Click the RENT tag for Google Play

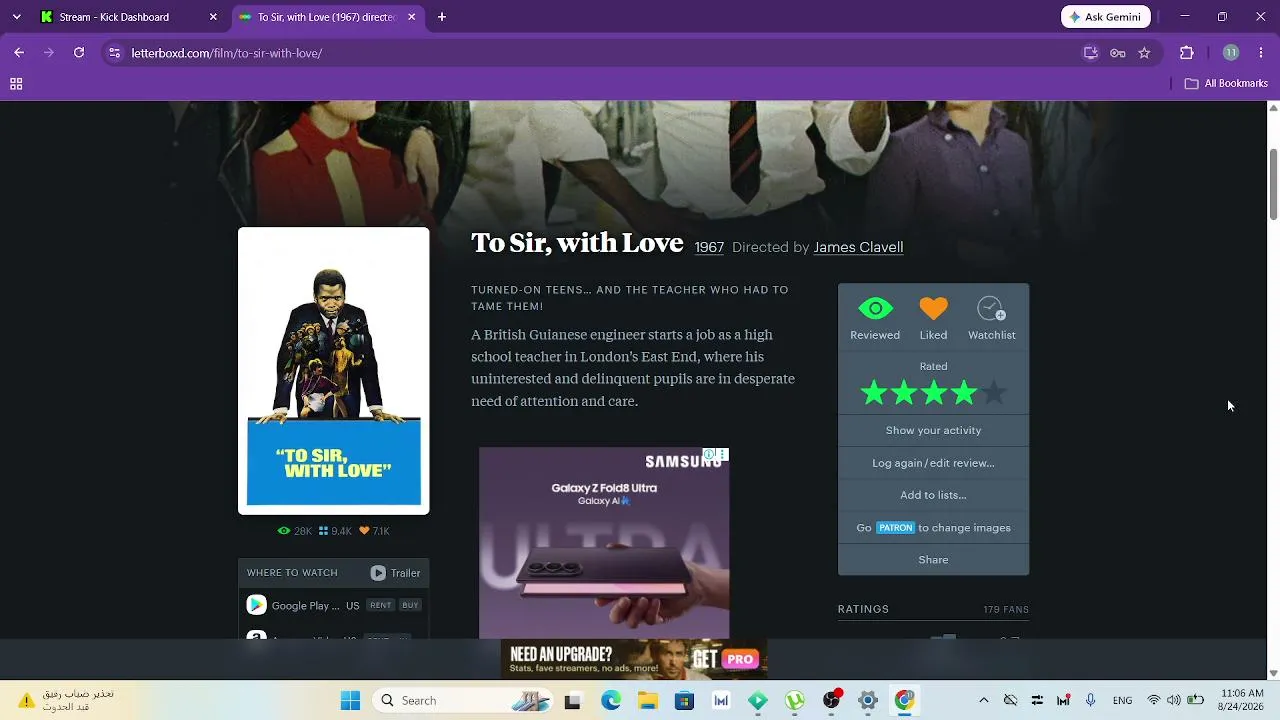point(380,605)
